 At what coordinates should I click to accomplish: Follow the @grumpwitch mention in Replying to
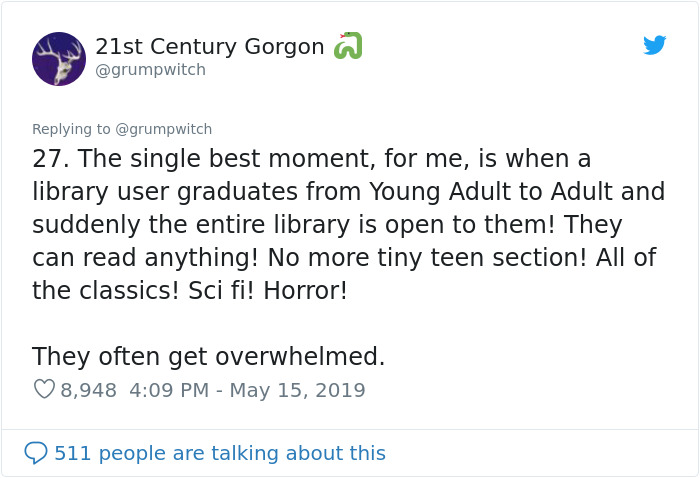pos(163,129)
